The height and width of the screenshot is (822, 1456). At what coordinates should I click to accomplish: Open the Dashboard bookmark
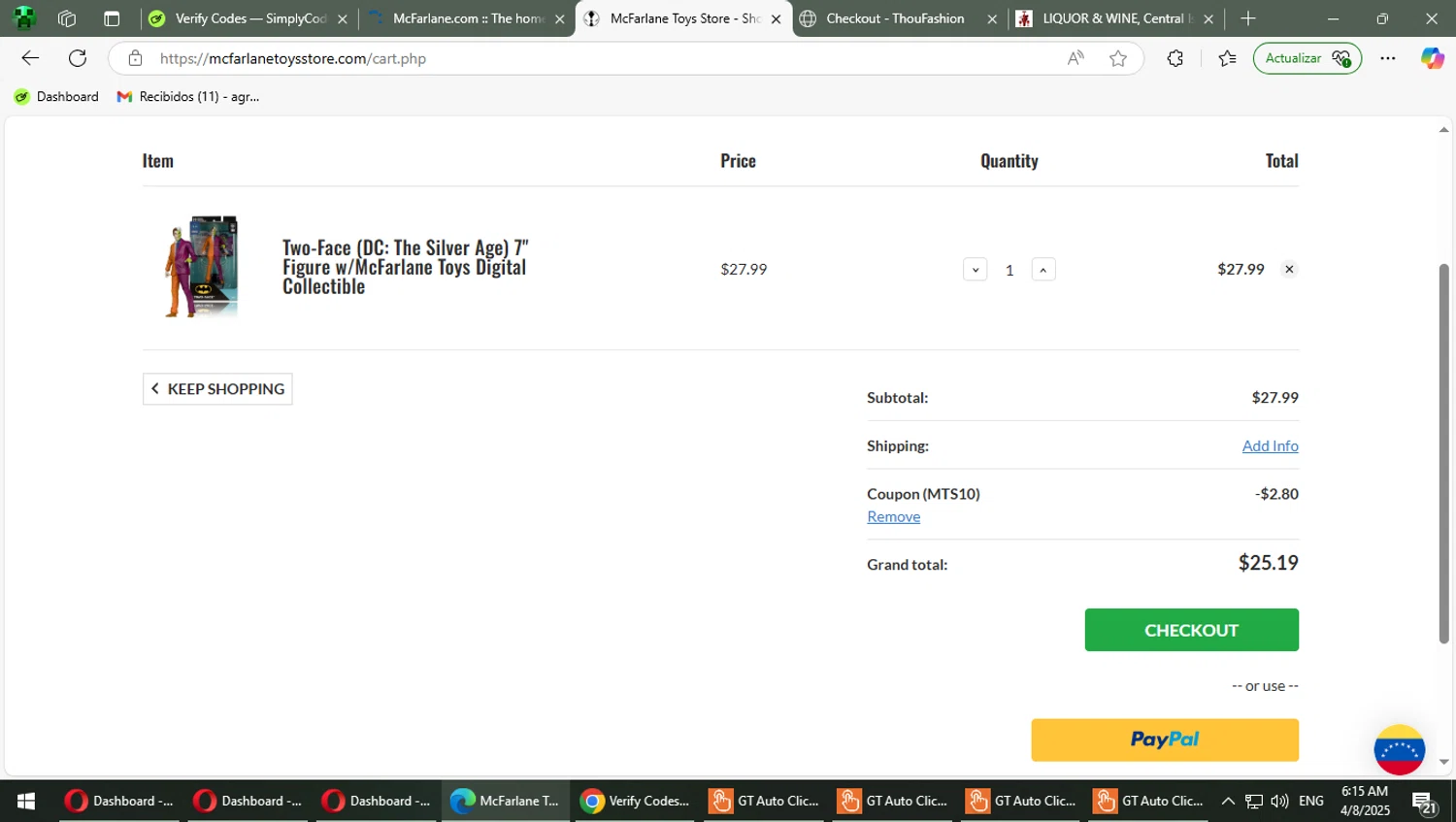(x=56, y=96)
